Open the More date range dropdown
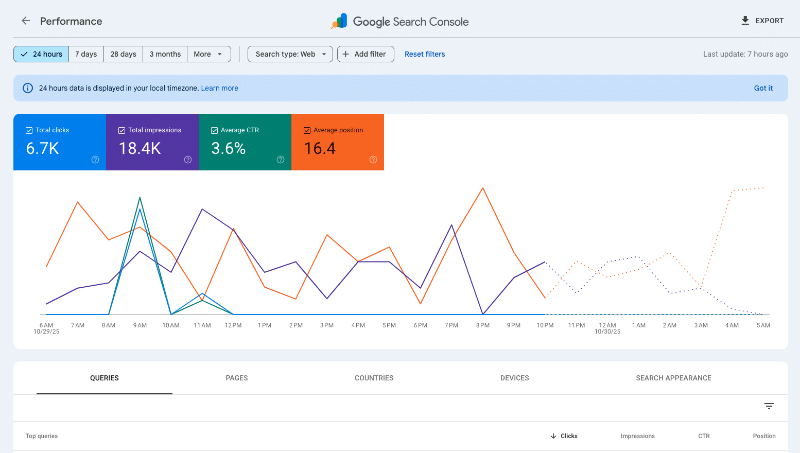This screenshot has height=453, width=800. pos(209,54)
